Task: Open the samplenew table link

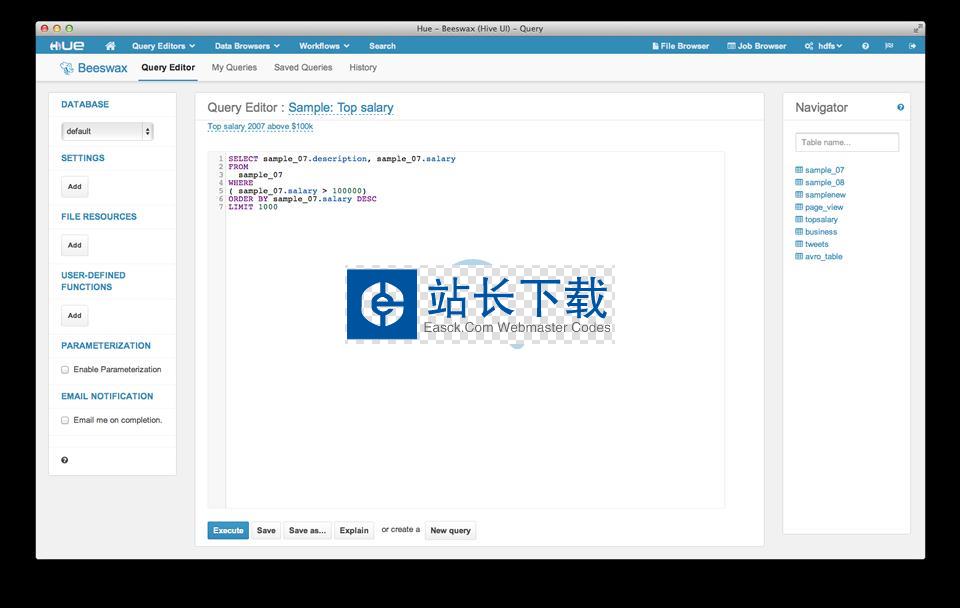Action: click(825, 195)
